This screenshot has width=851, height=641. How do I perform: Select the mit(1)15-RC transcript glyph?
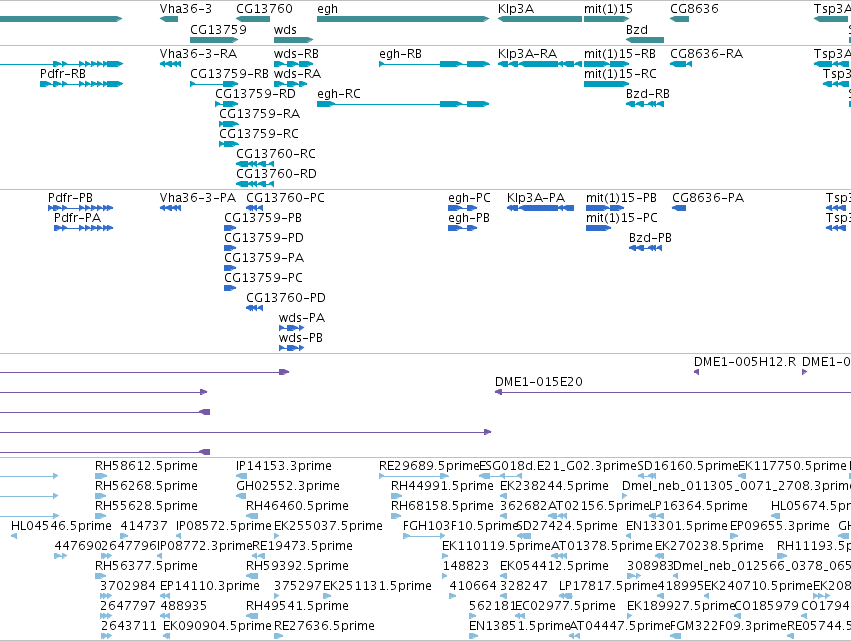(x=607, y=84)
